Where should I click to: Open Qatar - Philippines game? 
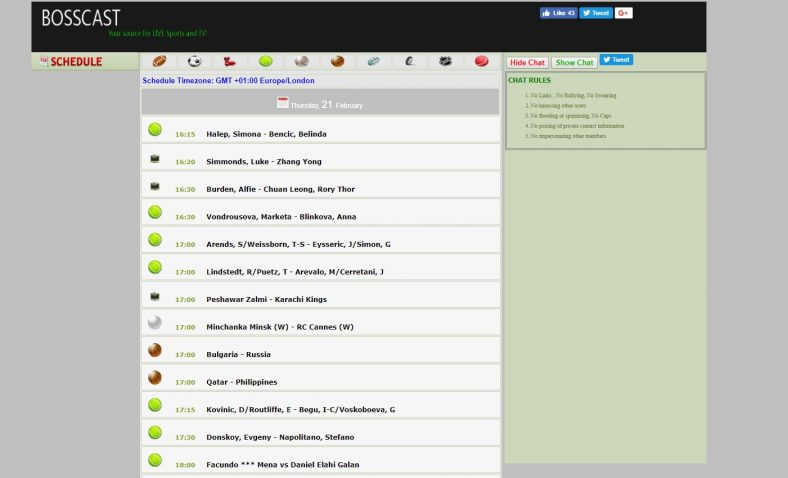[x=242, y=382]
